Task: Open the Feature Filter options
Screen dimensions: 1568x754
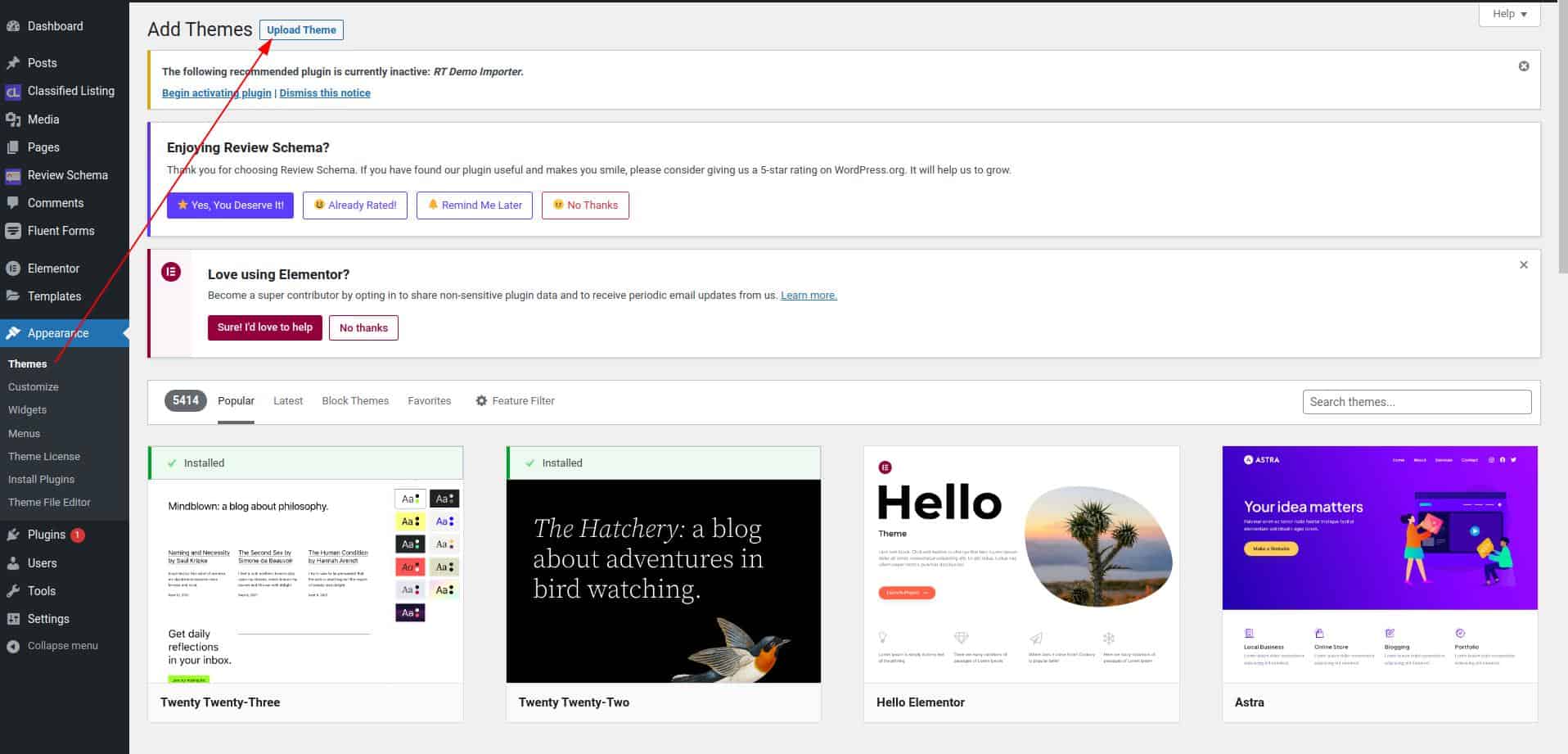Action: (x=516, y=401)
